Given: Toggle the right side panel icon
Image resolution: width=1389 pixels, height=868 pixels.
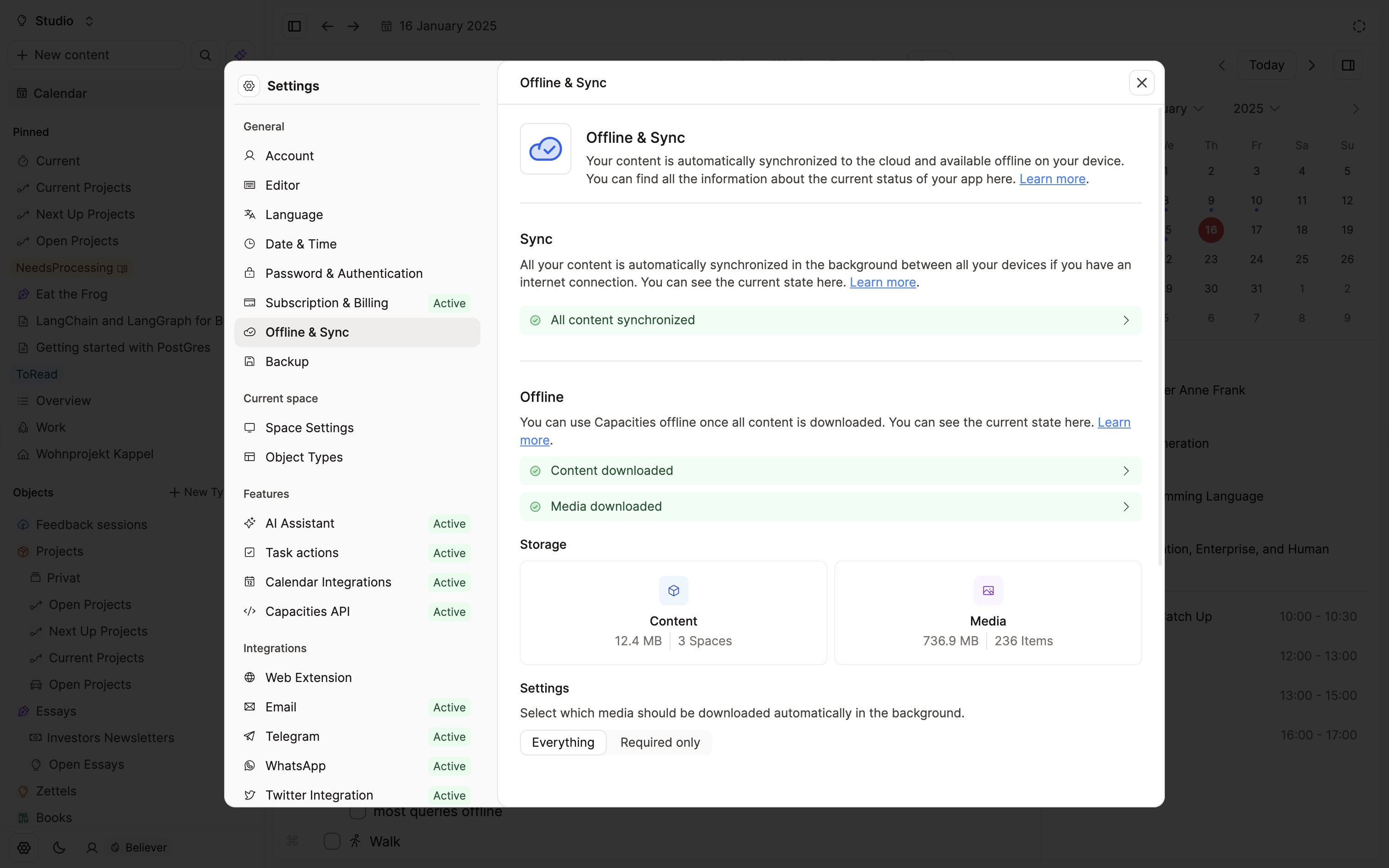Looking at the screenshot, I should point(1348,65).
